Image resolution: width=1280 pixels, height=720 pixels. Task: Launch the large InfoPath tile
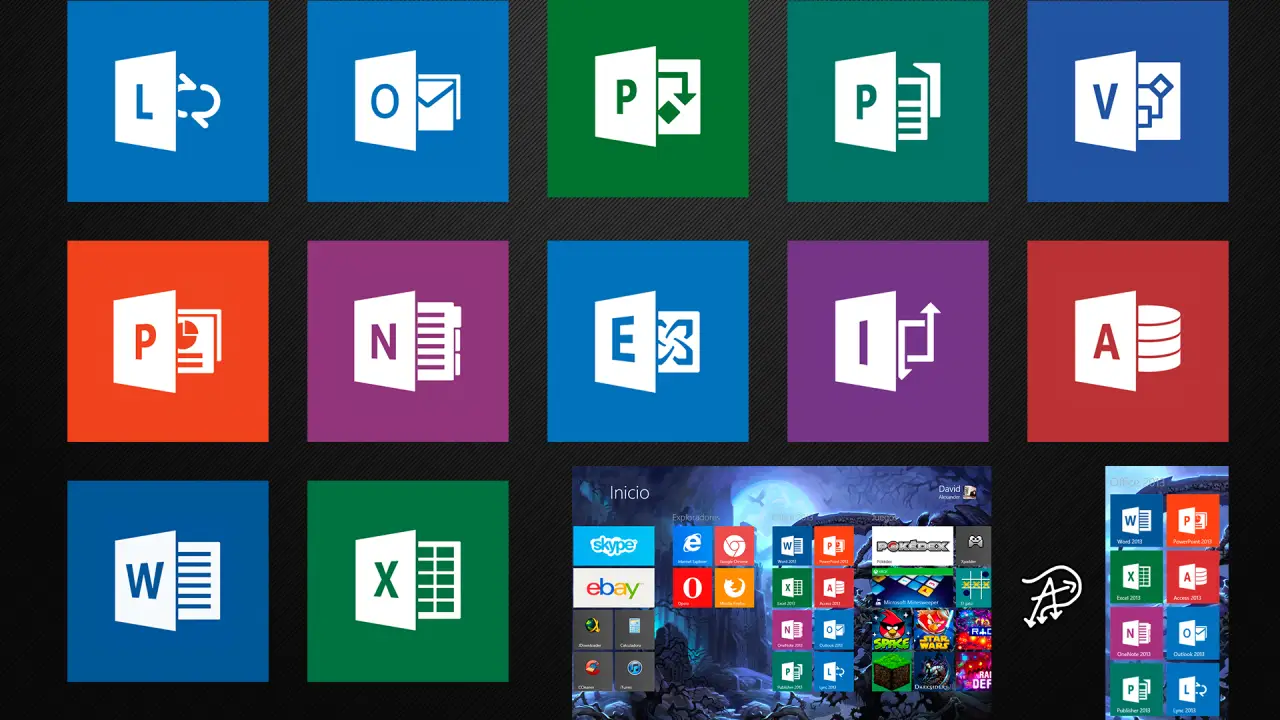click(887, 341)
